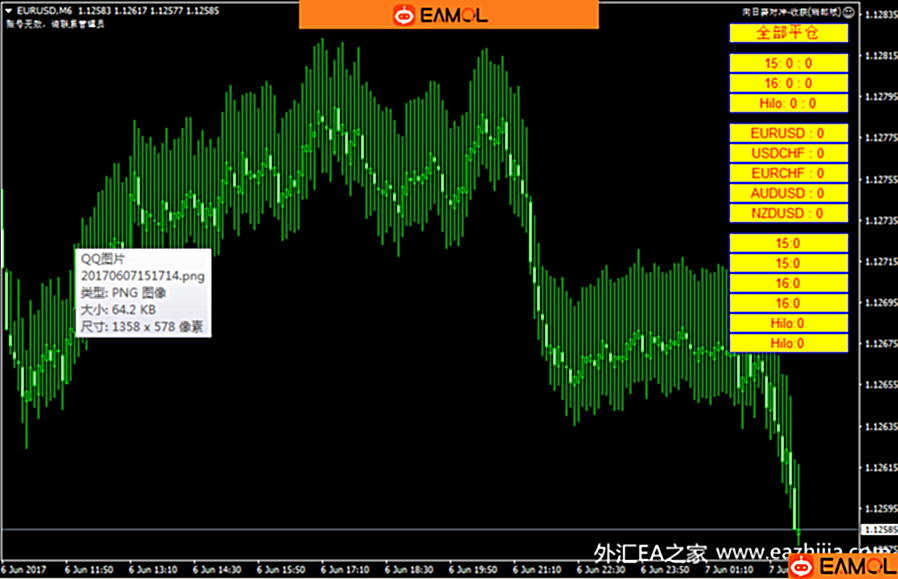Viewport: 898px width, 579px height.
Task: Click the 1.12585 current price label
Action: click(879, 529)
